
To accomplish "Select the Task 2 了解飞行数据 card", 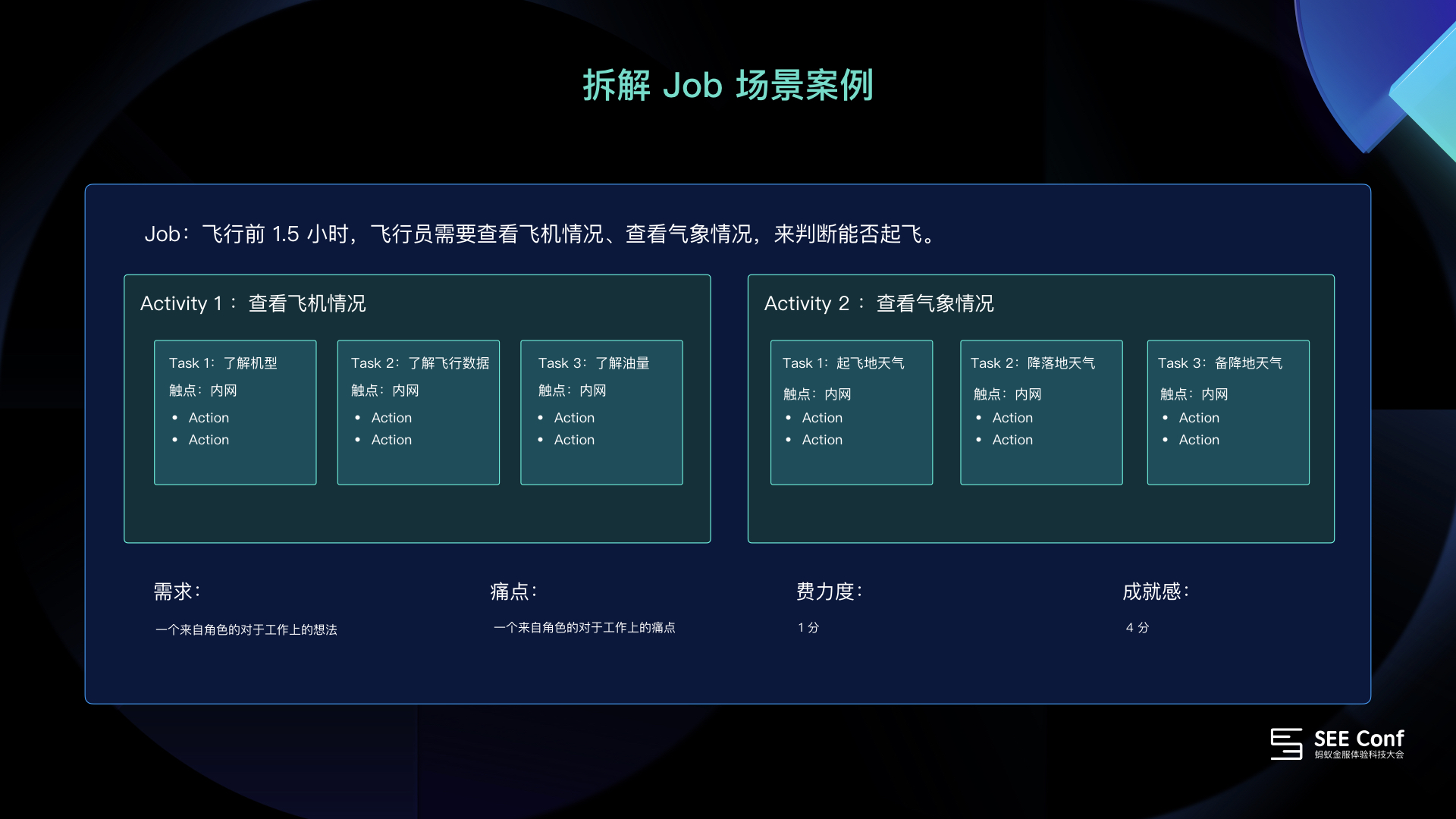I will (418, 412).
